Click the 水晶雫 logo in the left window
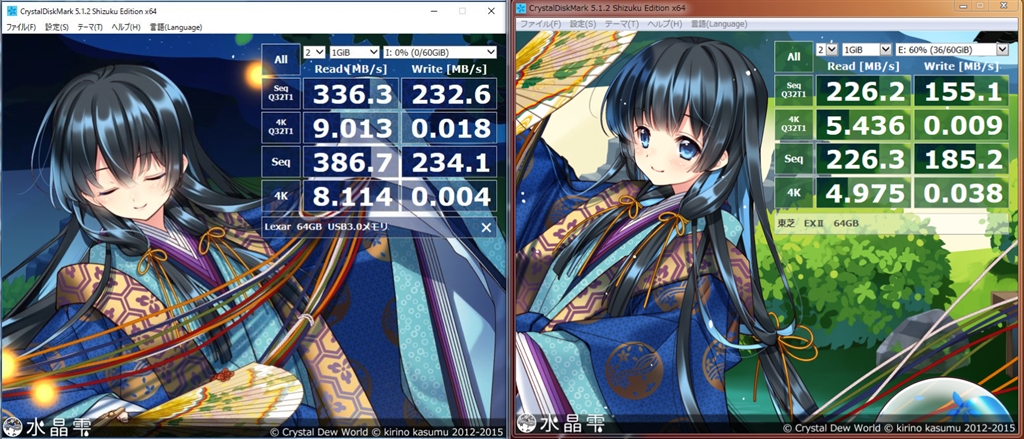The image size is (1024, 439). (46, 426)
